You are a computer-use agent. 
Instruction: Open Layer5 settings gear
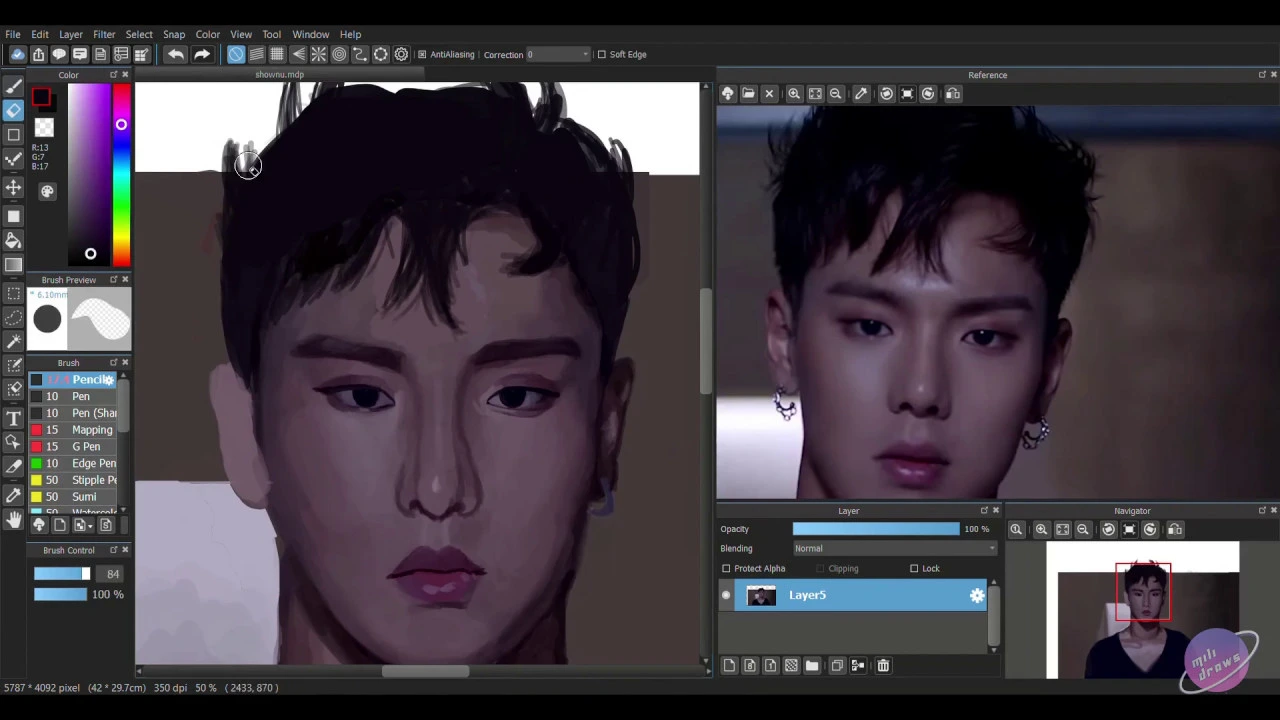[977, 596]
